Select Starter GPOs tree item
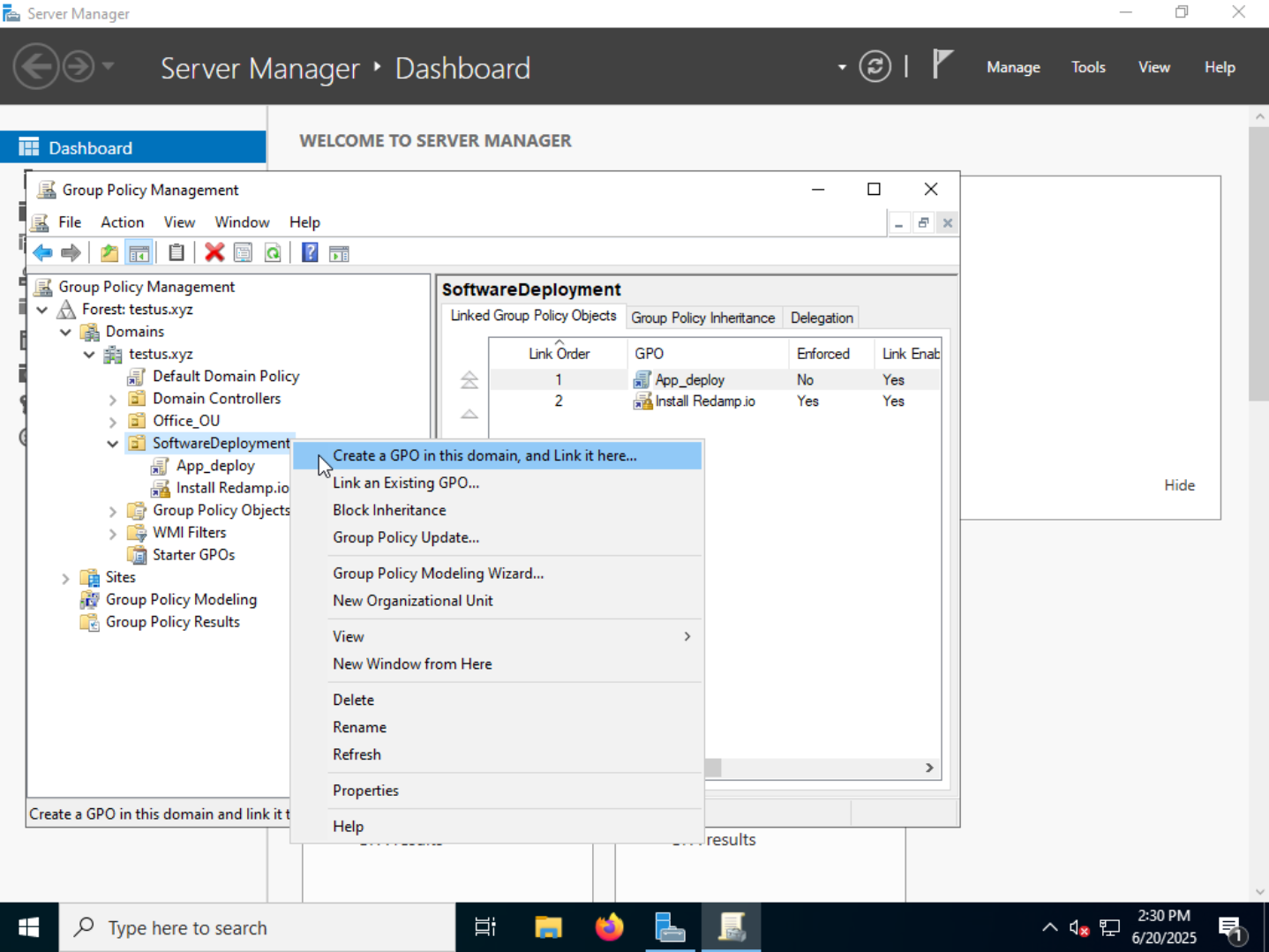The image size is (1269, 952). 193,555
